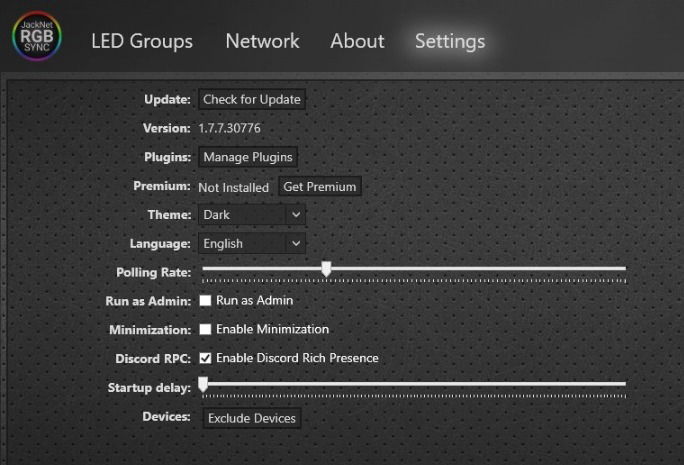Click Exclude Devices button
Image resolution: width=684 pixels, height=465 pixels.
tap(252, 418)
